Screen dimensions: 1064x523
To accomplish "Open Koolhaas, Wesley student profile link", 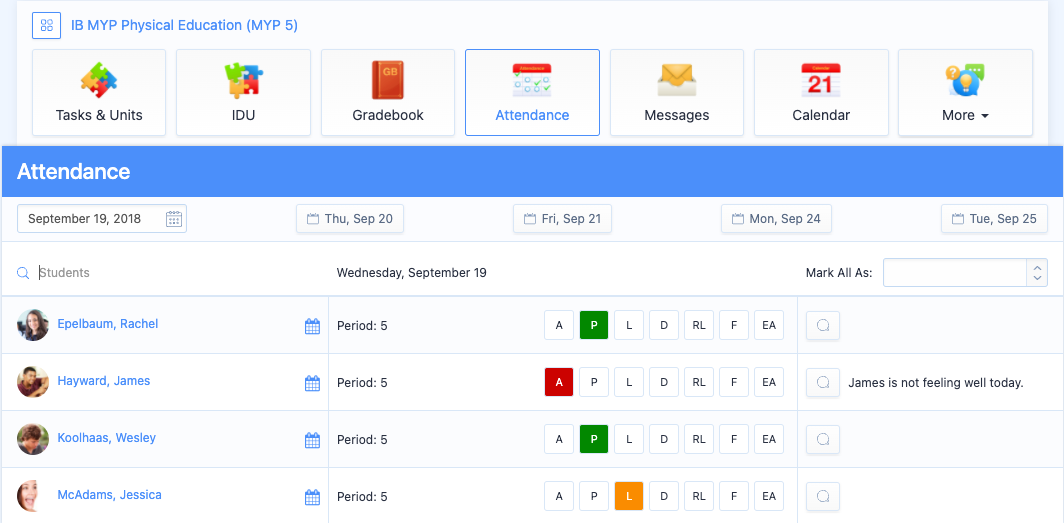I will 107,438.
